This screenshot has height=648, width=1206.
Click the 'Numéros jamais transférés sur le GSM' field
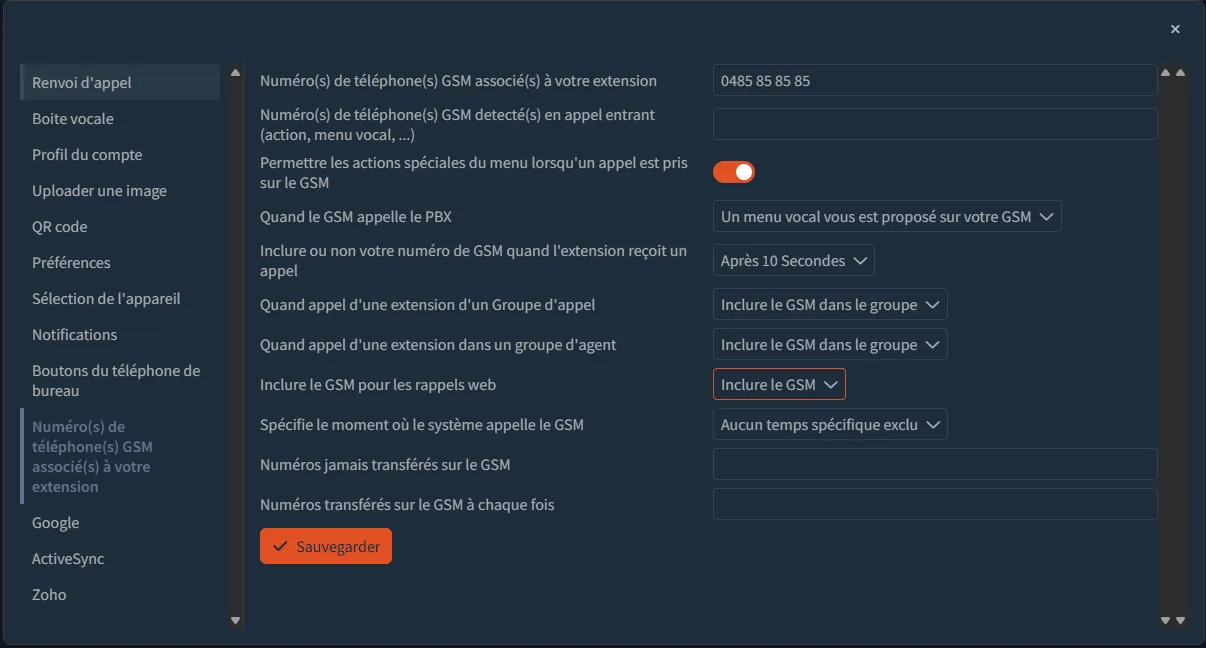[935, 464]
